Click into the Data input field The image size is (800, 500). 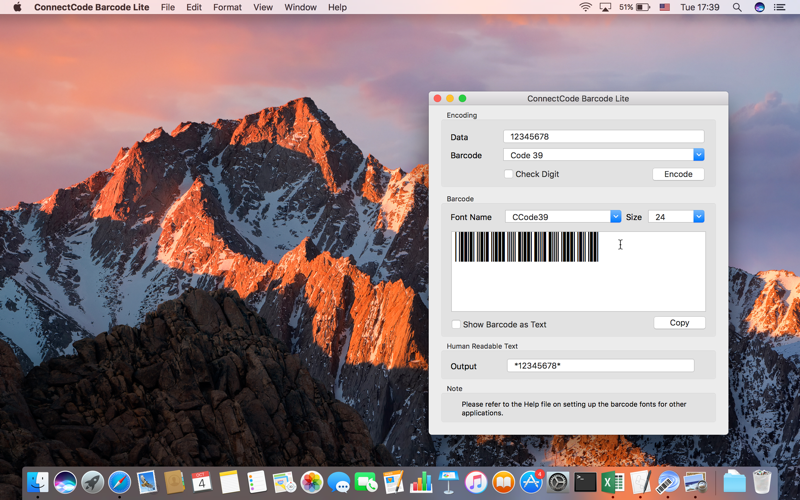click(x=604, y=136)
